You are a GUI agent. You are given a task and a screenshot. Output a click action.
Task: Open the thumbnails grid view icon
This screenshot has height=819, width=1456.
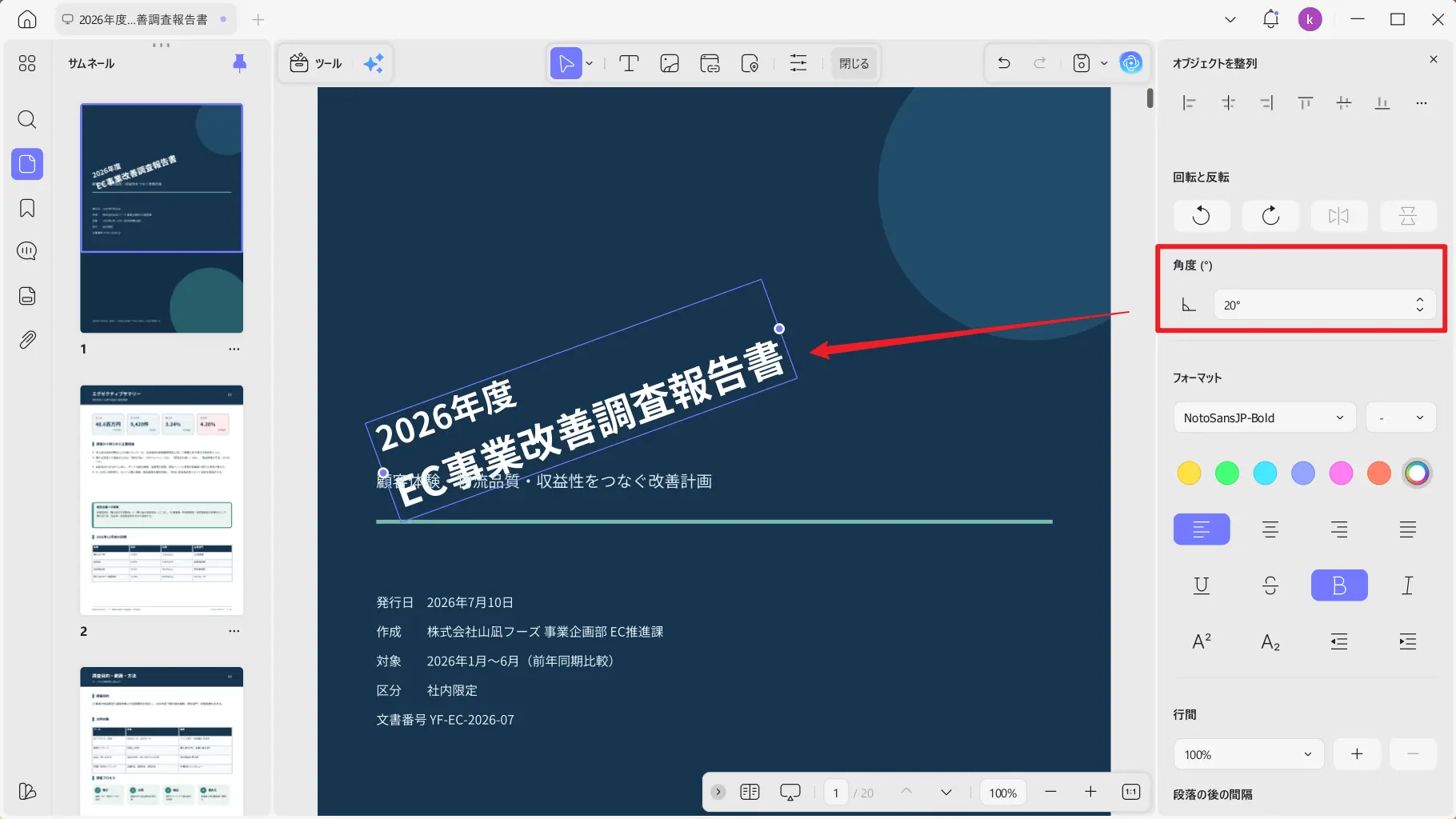27,63
